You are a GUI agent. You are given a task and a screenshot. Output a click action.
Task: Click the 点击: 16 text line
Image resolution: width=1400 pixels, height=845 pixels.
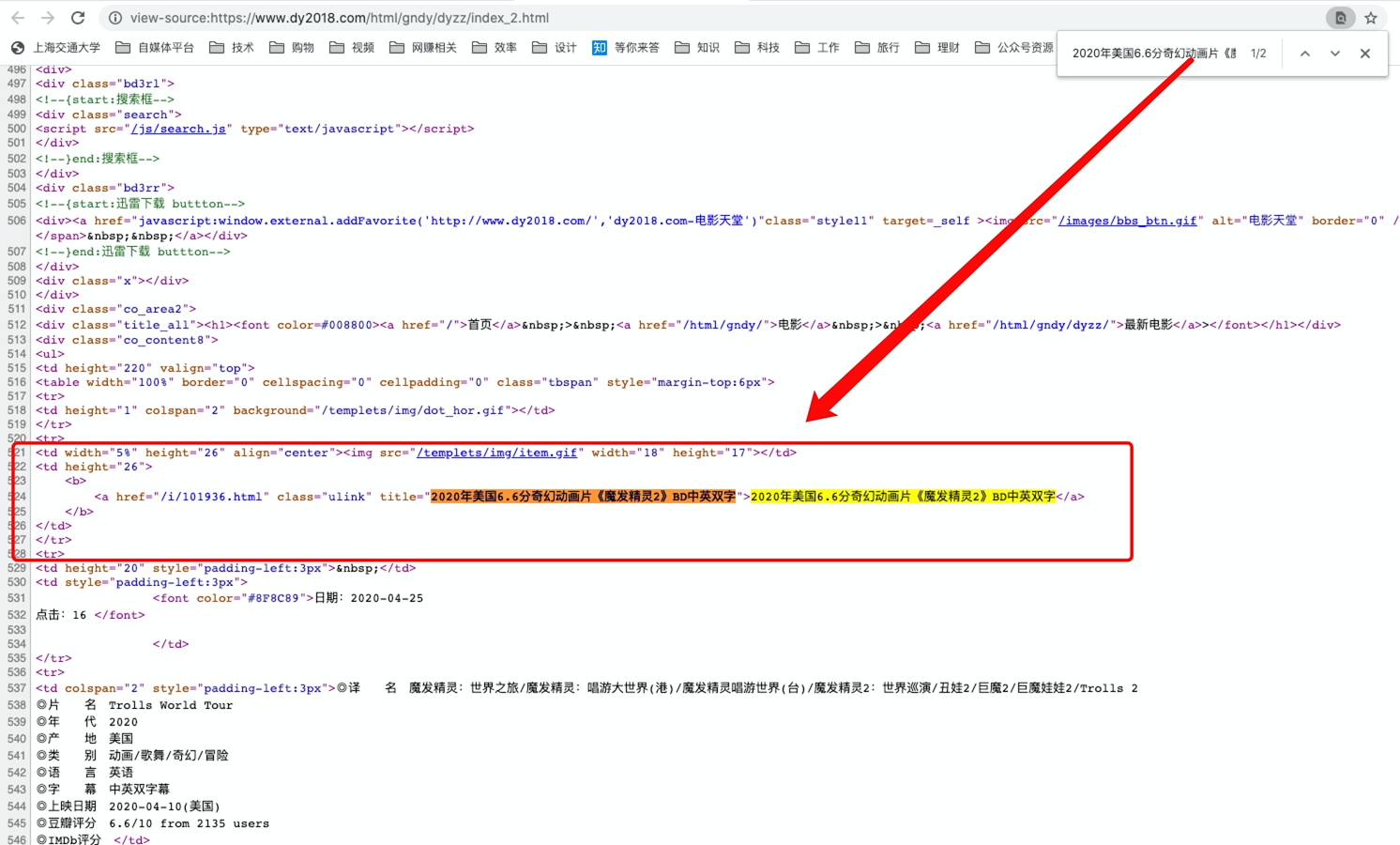pyautogui.click(x=90, y=615)
